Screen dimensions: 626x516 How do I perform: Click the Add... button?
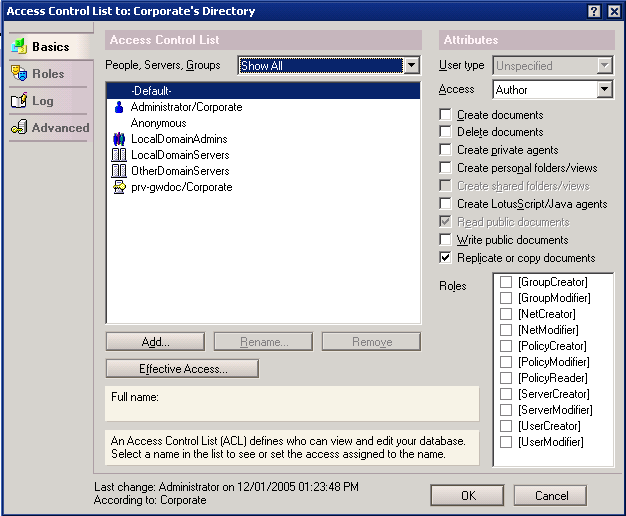coord(155,342)
